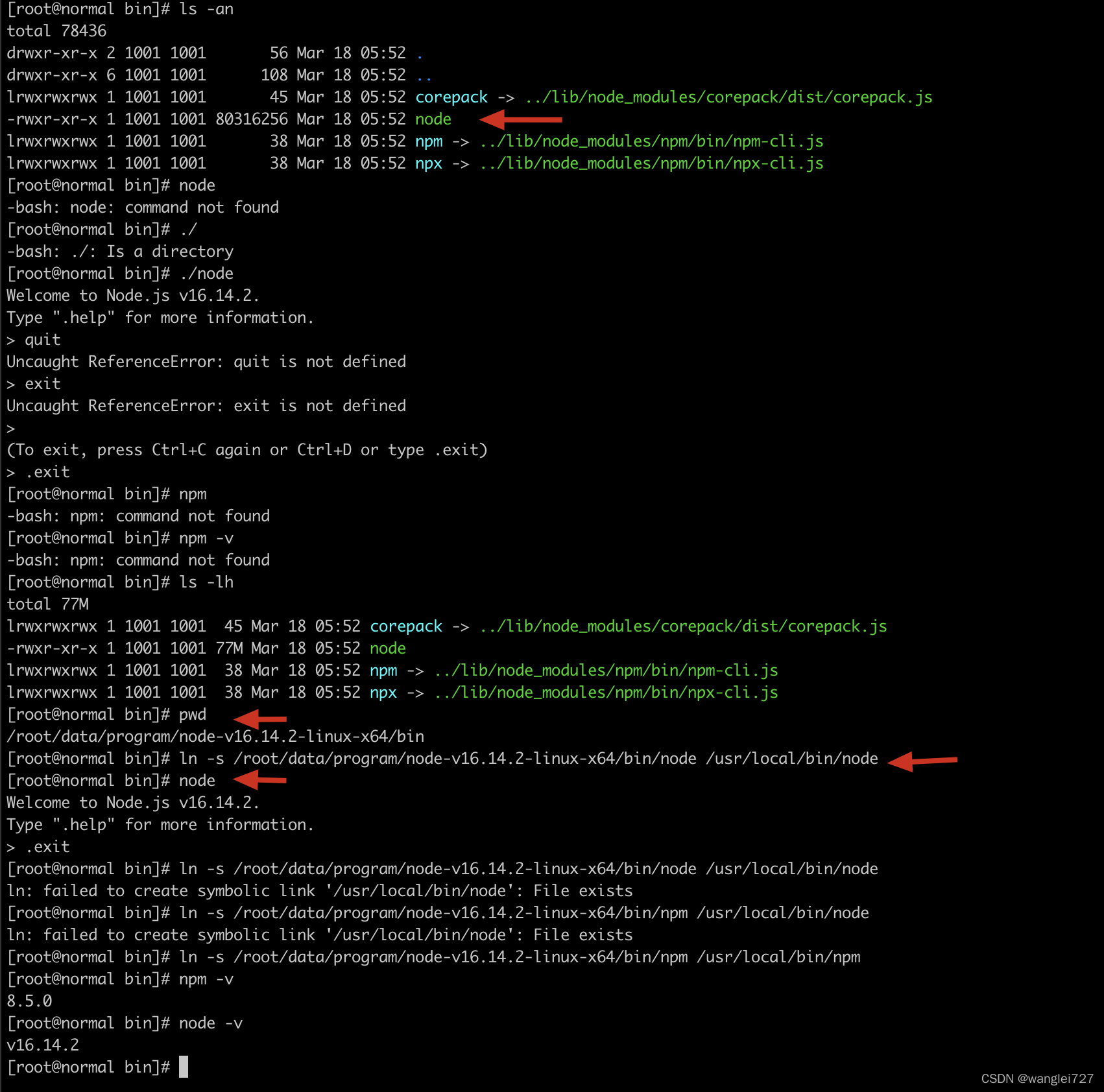Click the 77M size of node file
The width and height of the screenshot is (1104, 1092).
[229, 648]
